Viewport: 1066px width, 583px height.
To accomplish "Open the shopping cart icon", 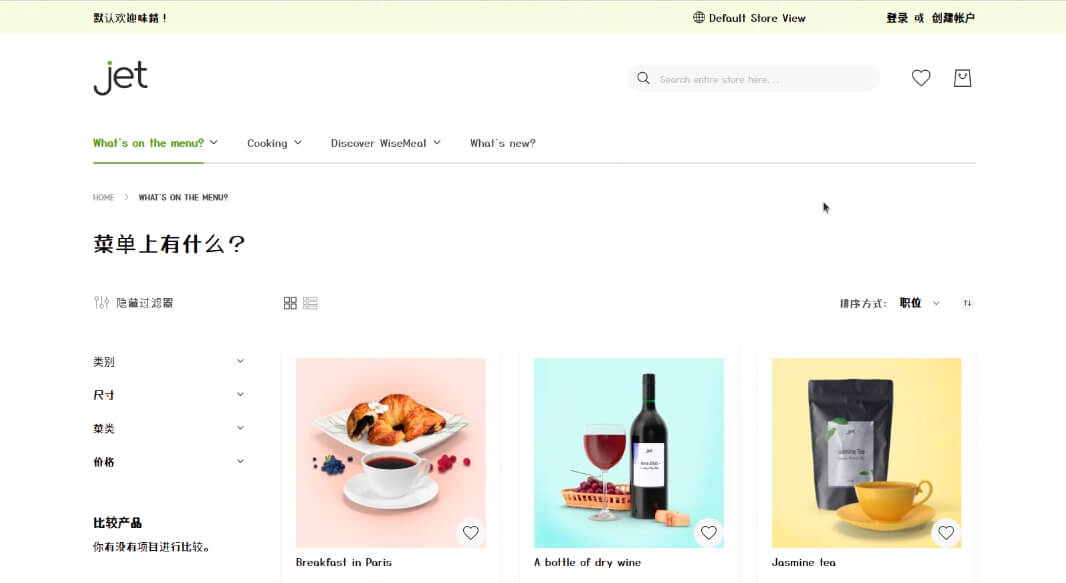I will pos(962,78).
